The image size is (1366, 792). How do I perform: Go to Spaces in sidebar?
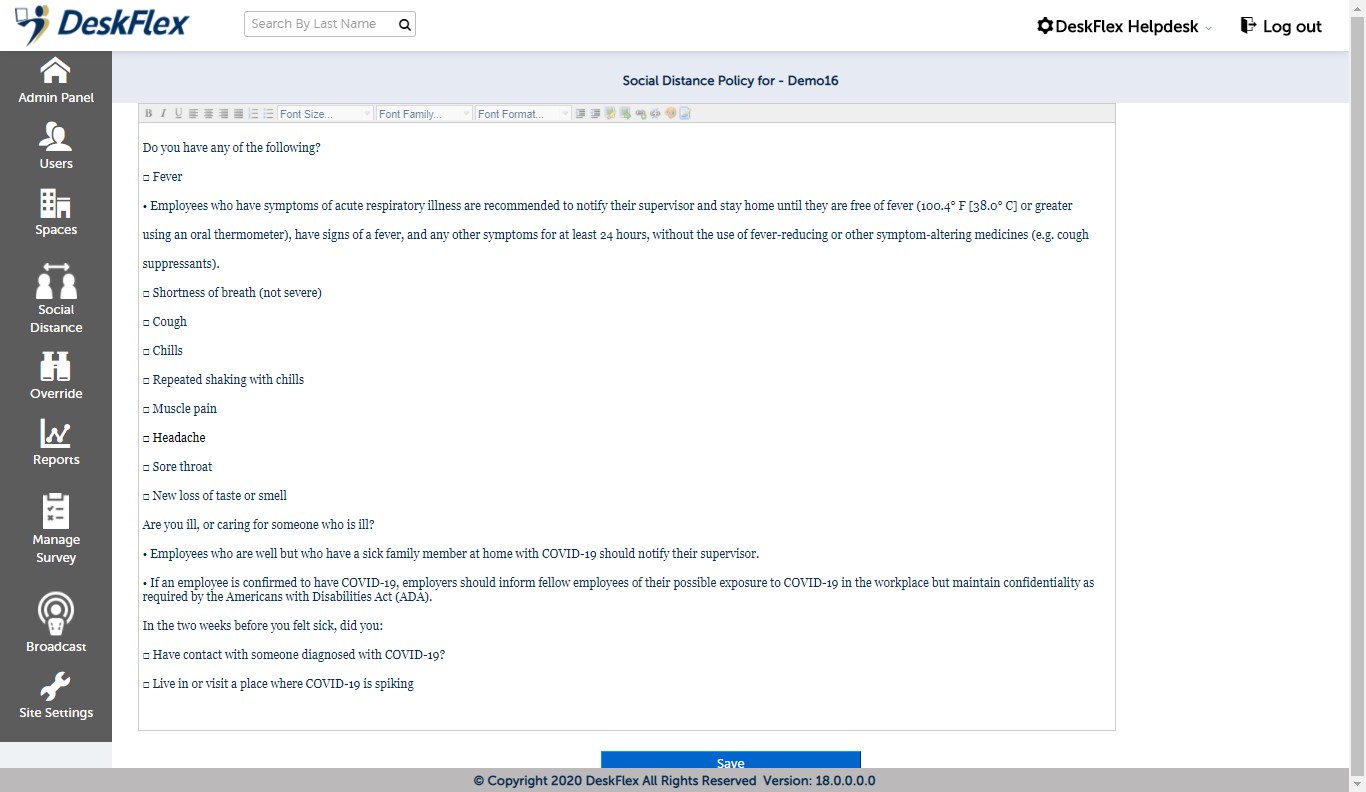tap(56, 212)
